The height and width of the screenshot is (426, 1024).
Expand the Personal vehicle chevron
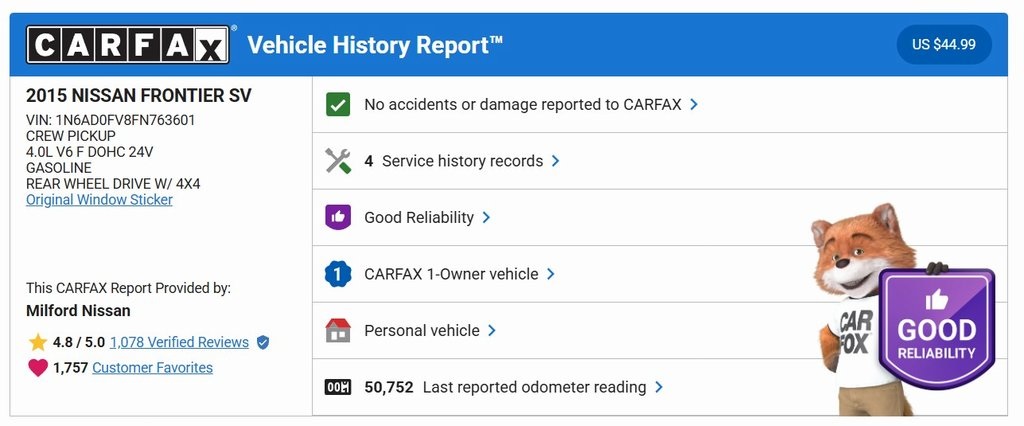coord(492,331)
